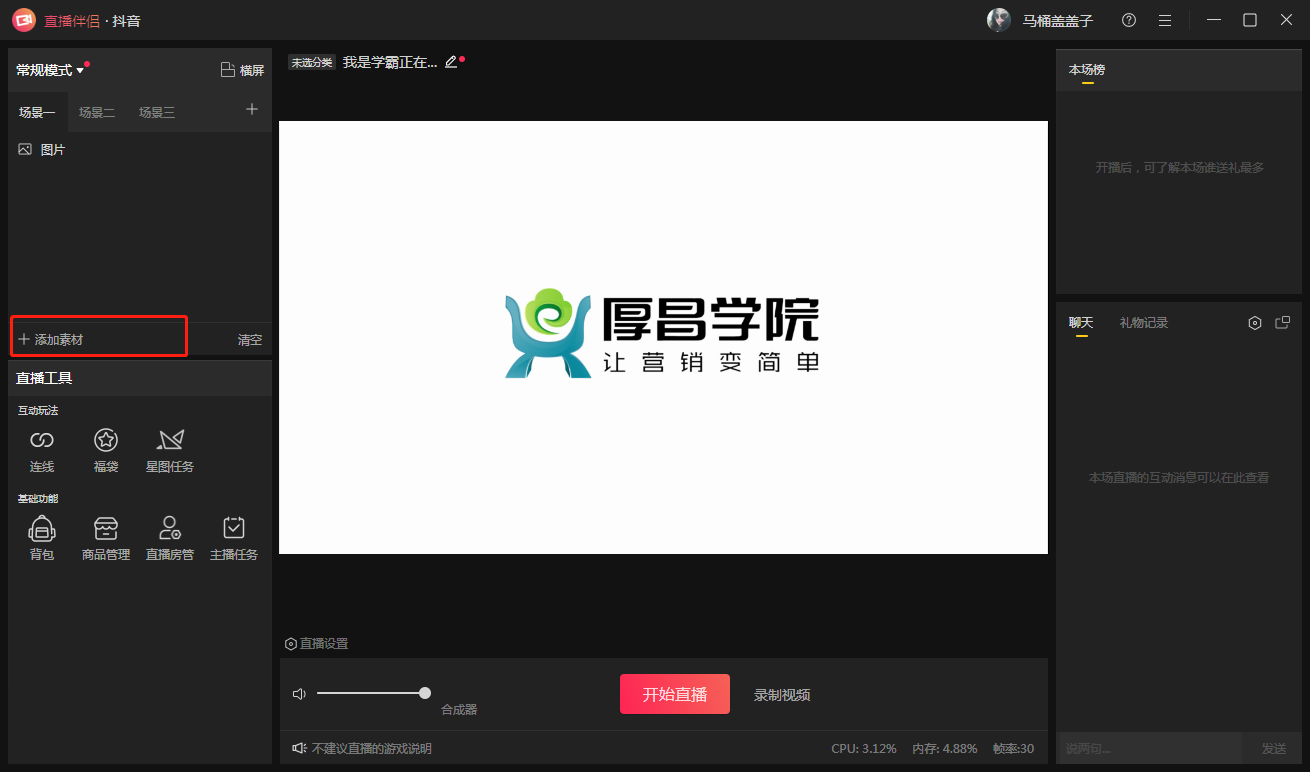Viewport: 1310px width, 772px height.
Task: Open the 马桶盖盖子 user avatar
Action: pyautogui.click(x=998, y=20)
